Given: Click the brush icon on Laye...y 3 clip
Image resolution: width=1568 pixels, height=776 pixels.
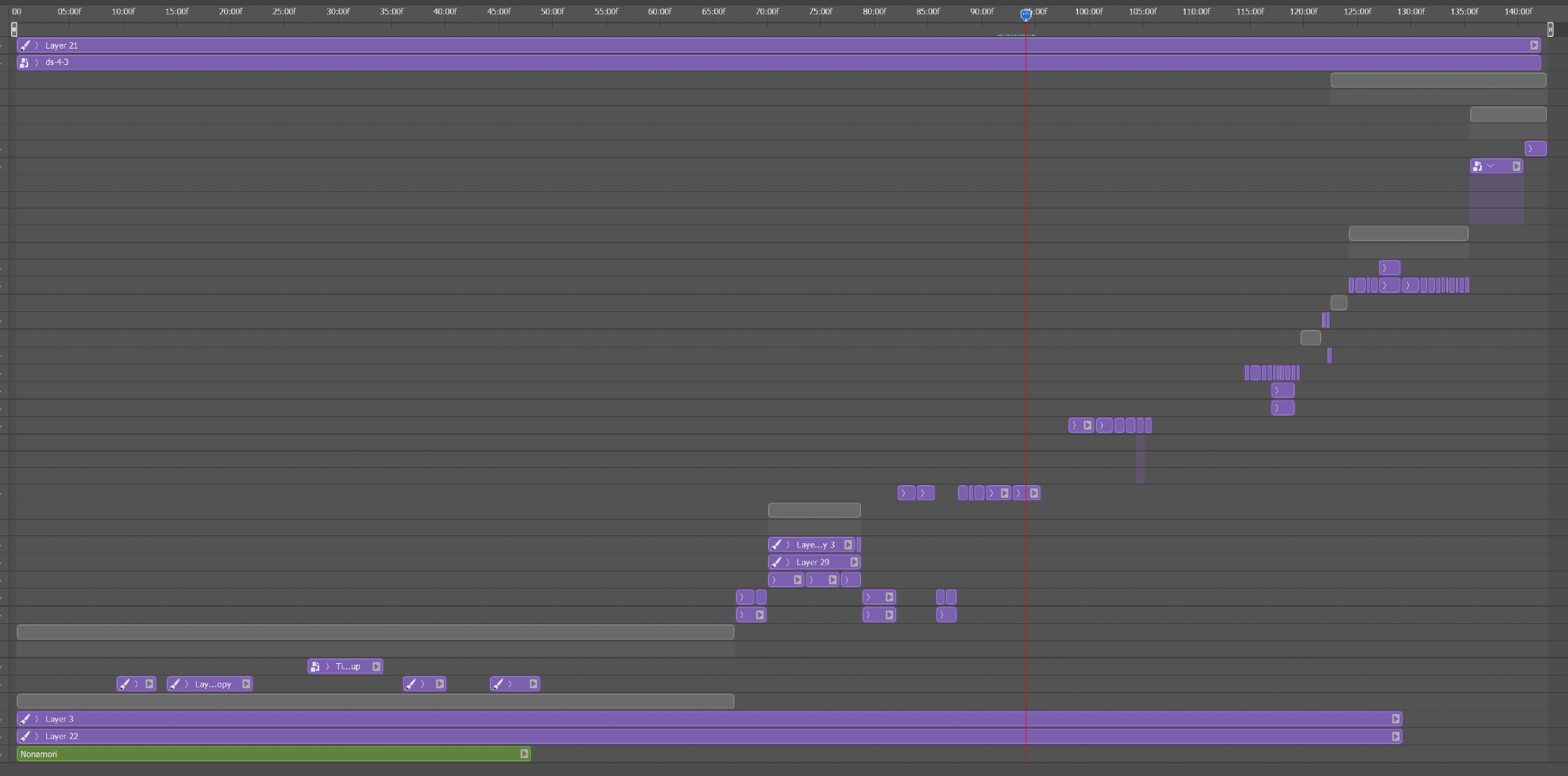Looking at the screenshot, I should pos(776,545).
